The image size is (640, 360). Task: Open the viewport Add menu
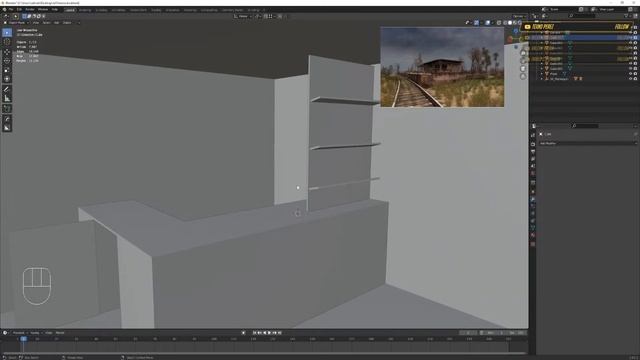click(57, 23)
